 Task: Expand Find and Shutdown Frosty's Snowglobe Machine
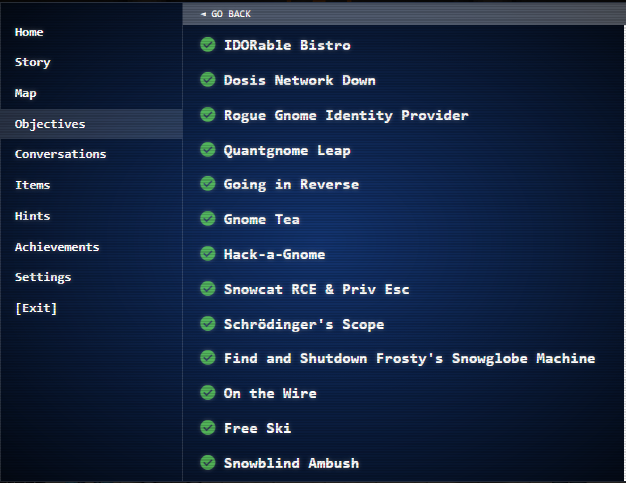click(409, 358)
